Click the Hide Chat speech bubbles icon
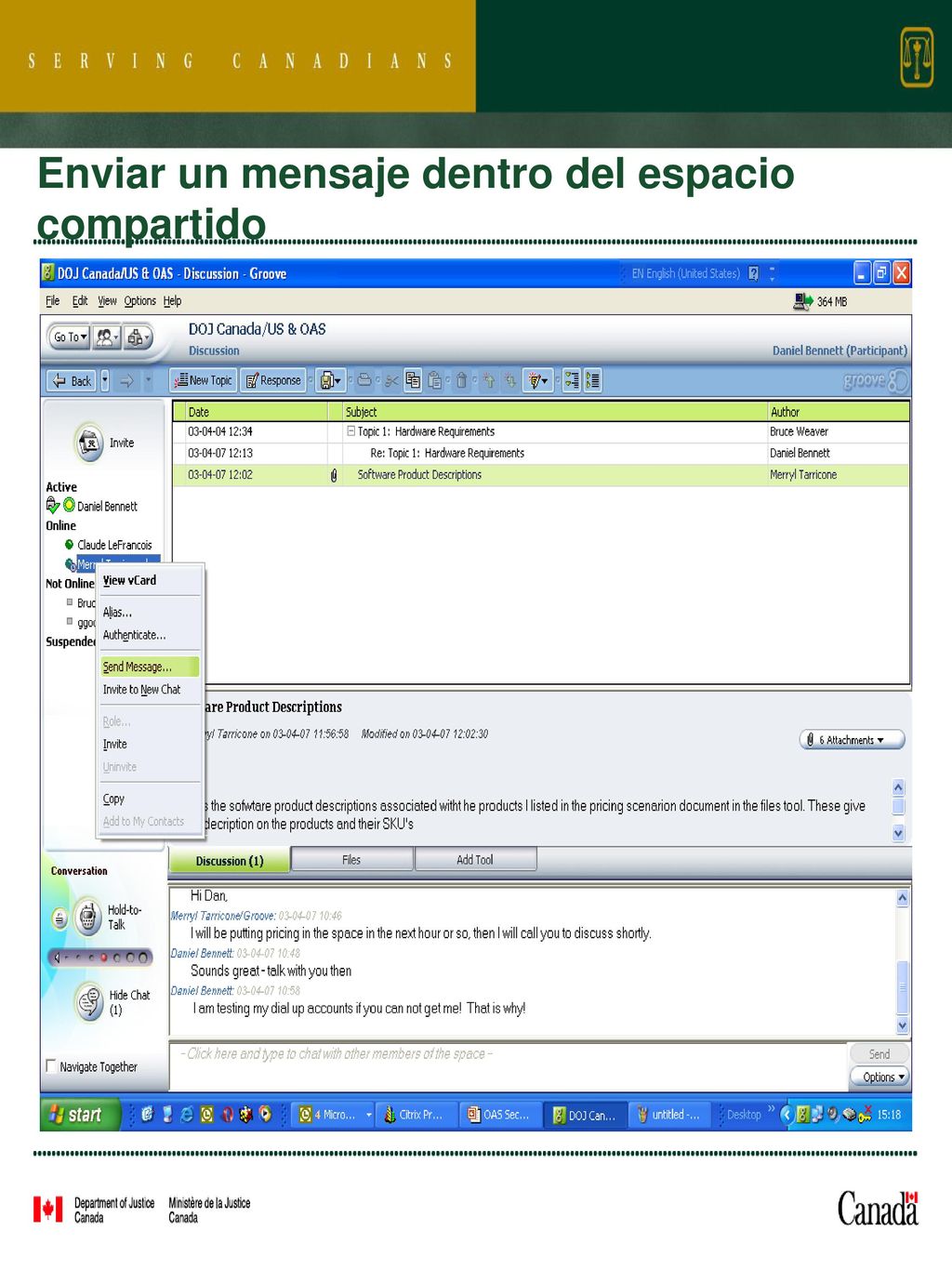This screenshot has height=1269, width=952. pyautogui.click(x=89, y=1002)
